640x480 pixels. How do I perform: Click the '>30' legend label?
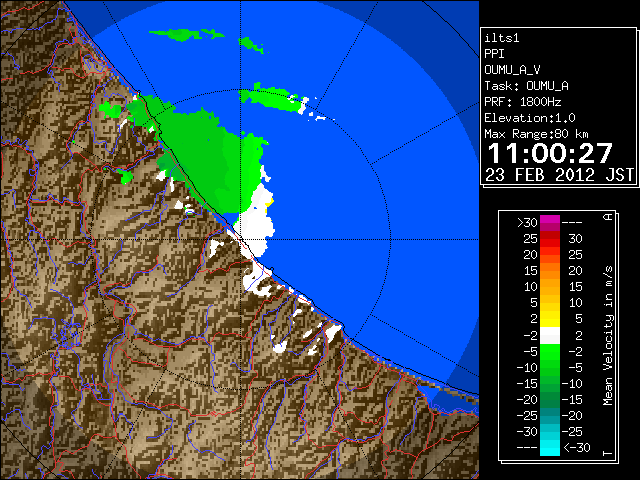coord(527,223)
